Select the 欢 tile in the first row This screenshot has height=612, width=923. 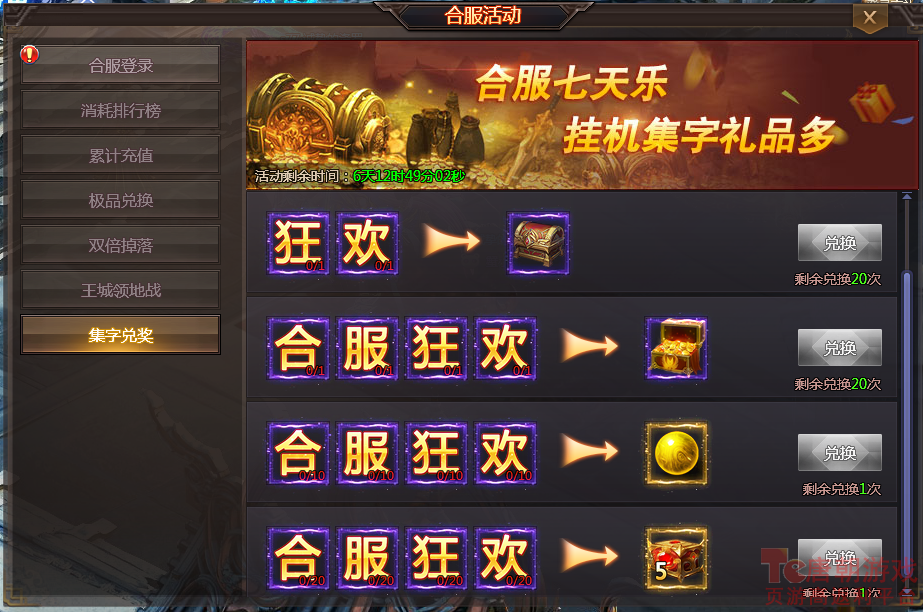coord(367,243)
